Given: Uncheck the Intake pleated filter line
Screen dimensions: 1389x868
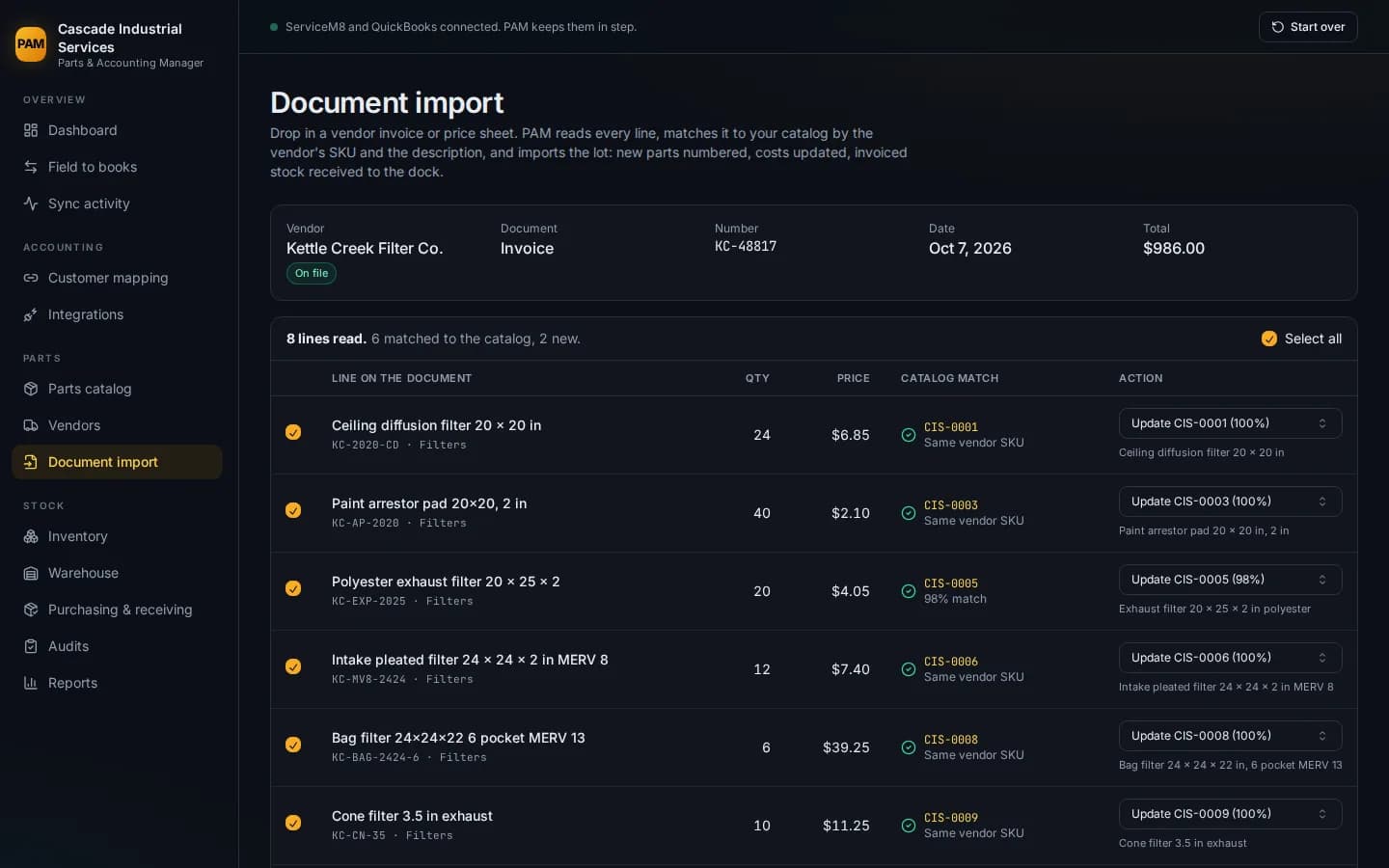Looking at the screenshot, I should [x=293, y=666].
